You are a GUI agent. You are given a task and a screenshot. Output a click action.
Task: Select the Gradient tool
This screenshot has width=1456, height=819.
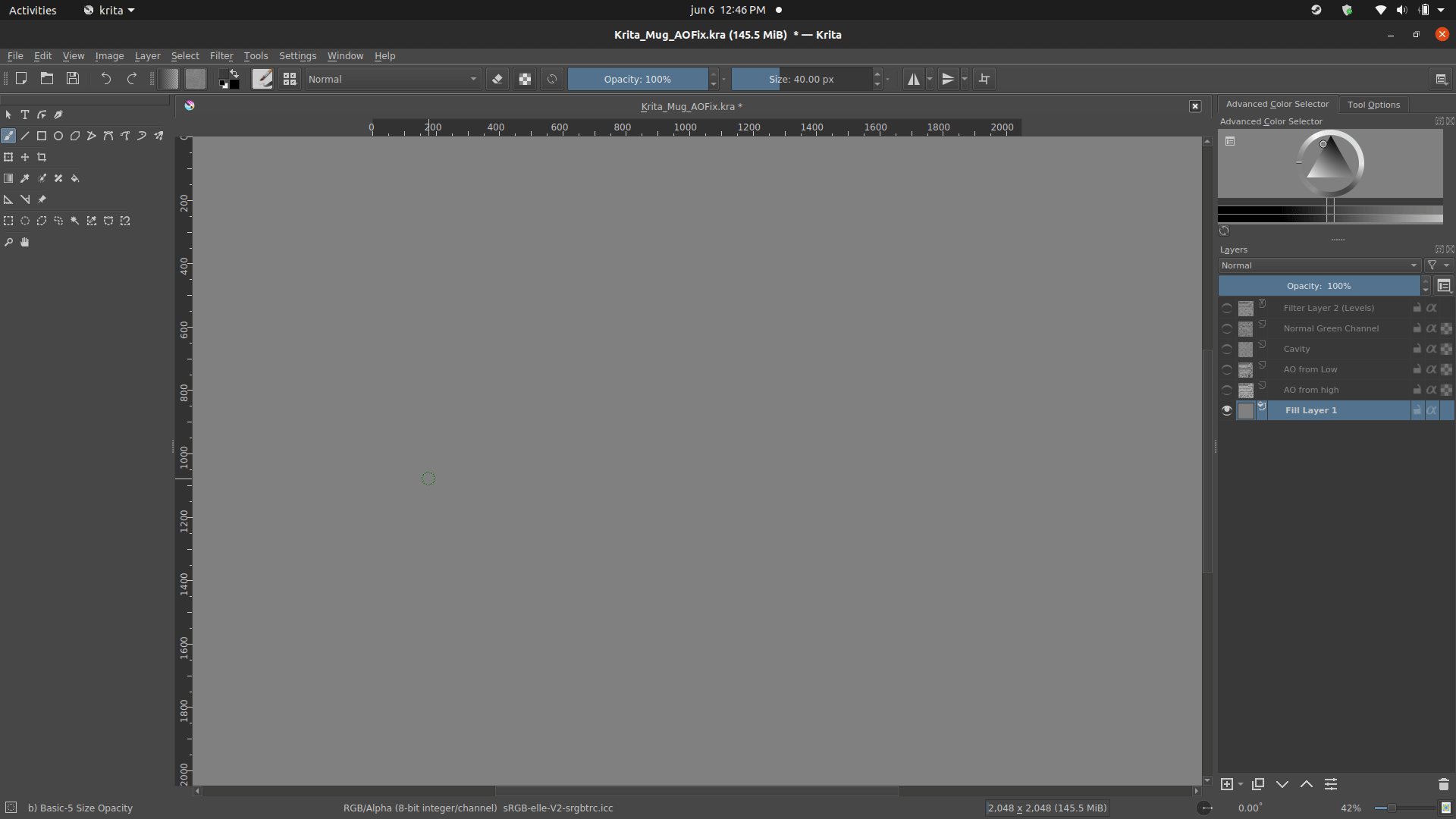tap(8, 178)
